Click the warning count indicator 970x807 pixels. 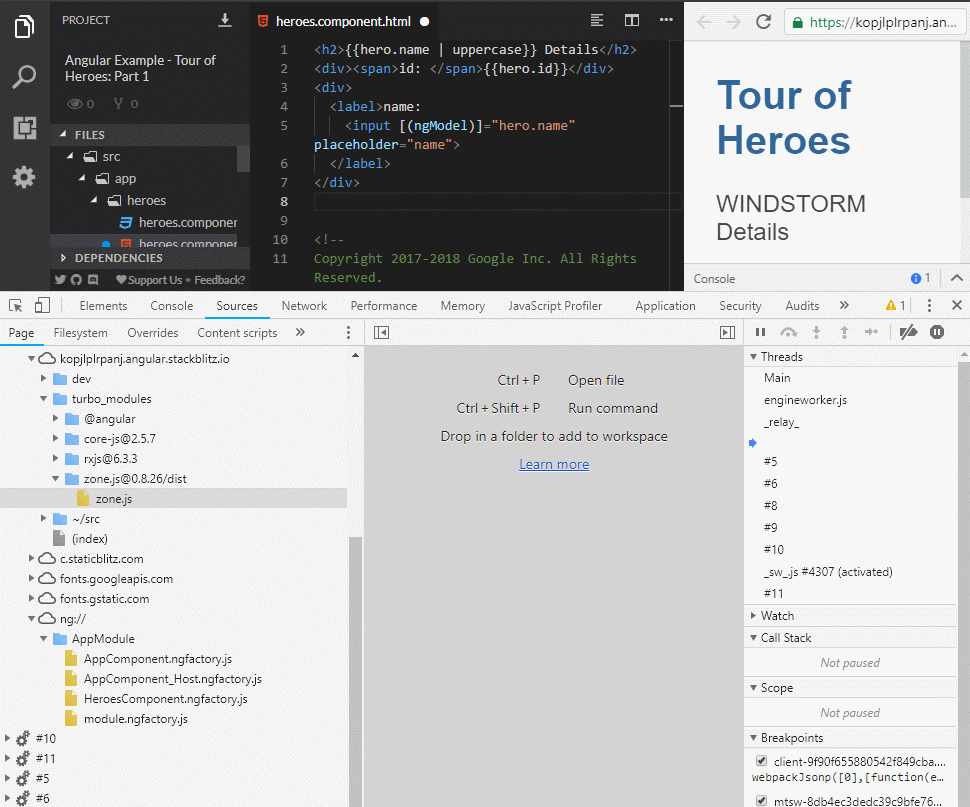[895, 305]
